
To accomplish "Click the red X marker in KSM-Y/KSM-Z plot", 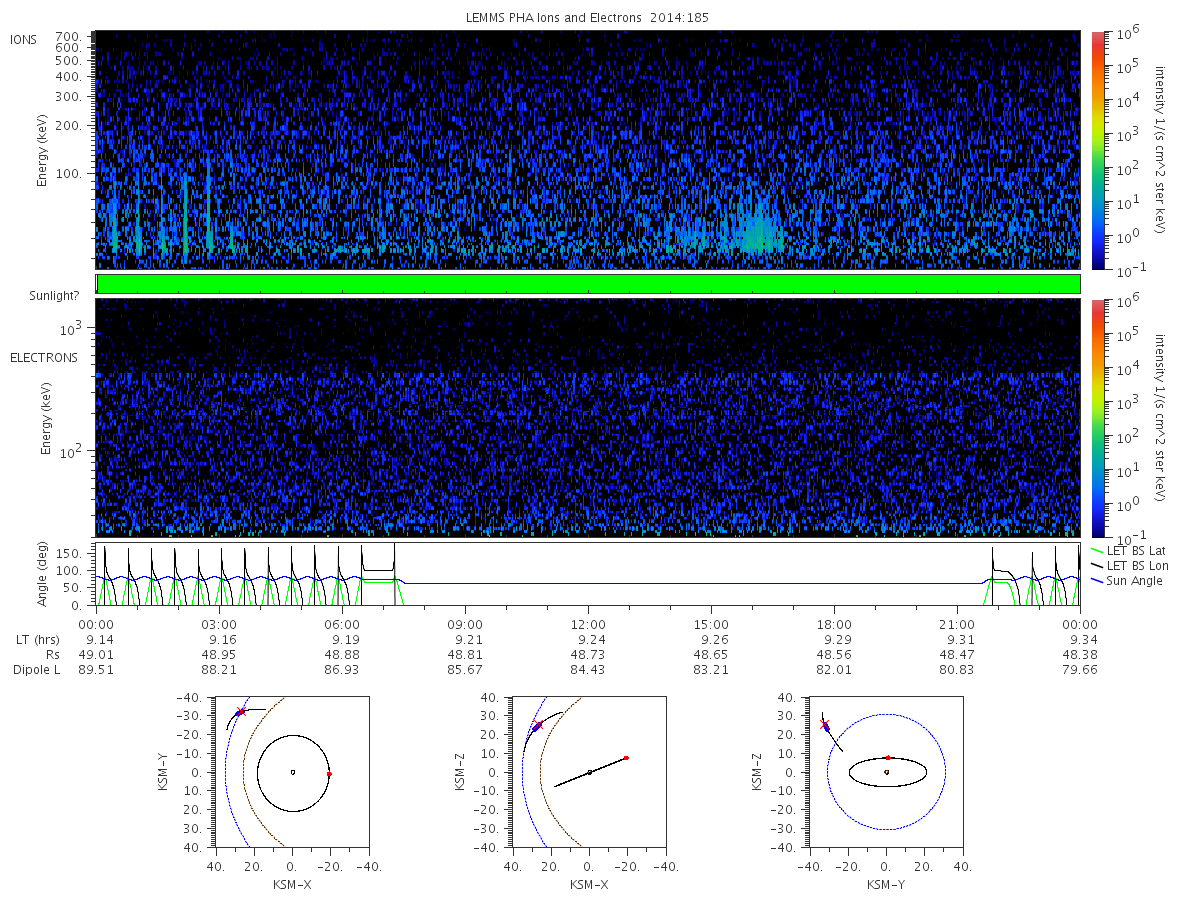I will (825, 724).
